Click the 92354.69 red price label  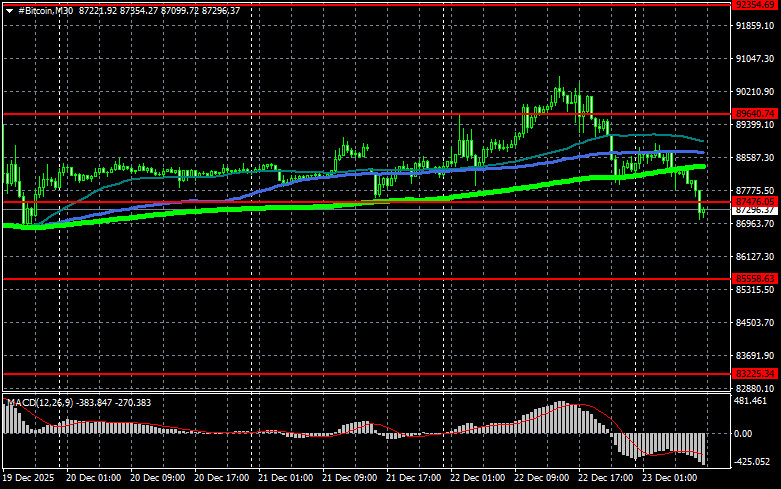coord(755,5)
